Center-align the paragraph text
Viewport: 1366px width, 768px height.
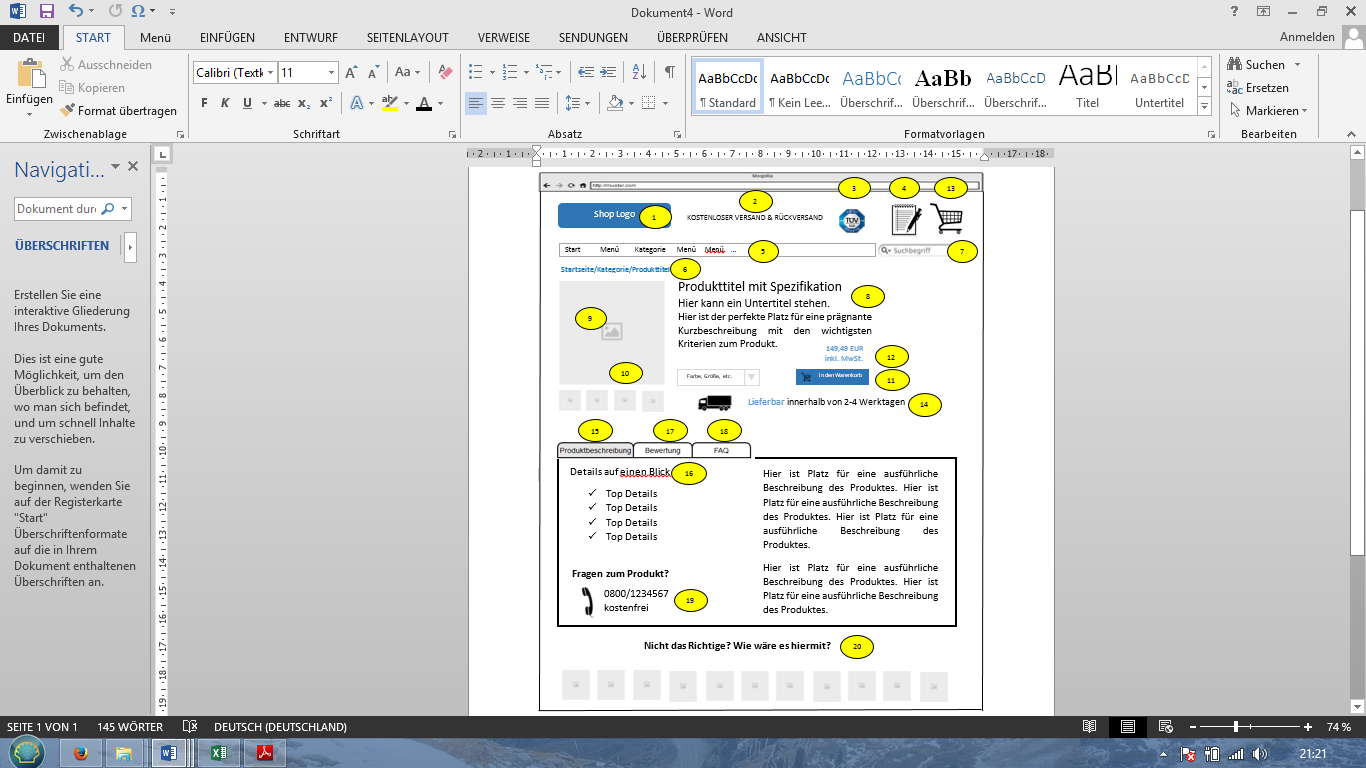click(498, 103)
